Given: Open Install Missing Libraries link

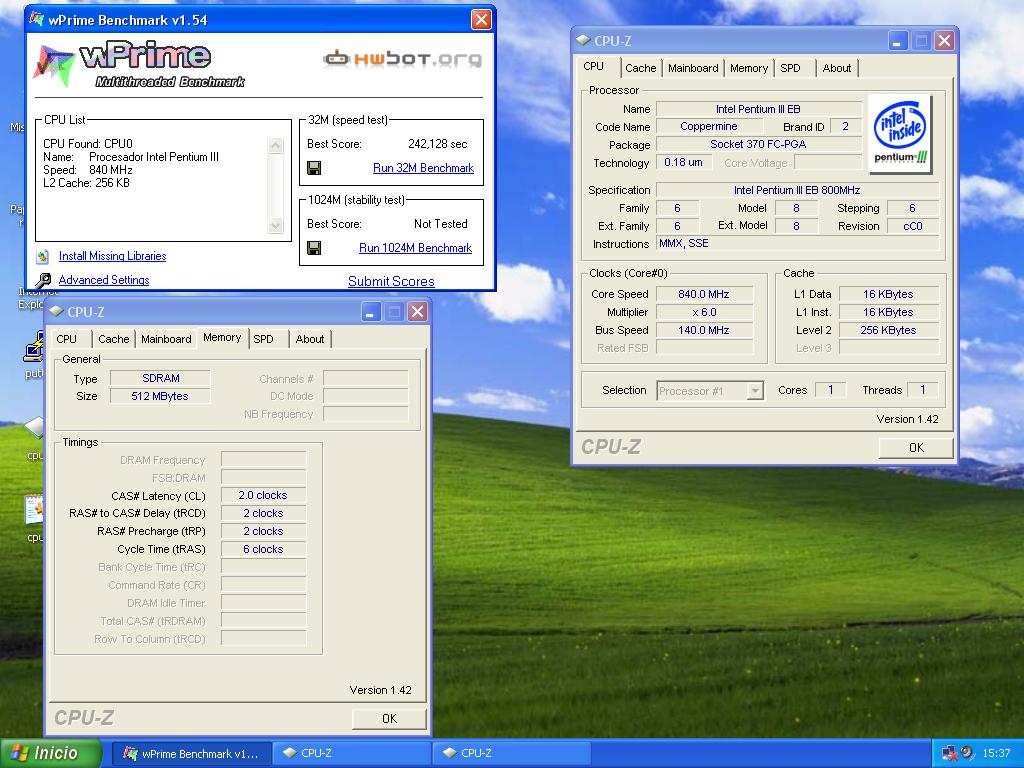Looking at the screenshot, I should [x=112, y=256].
